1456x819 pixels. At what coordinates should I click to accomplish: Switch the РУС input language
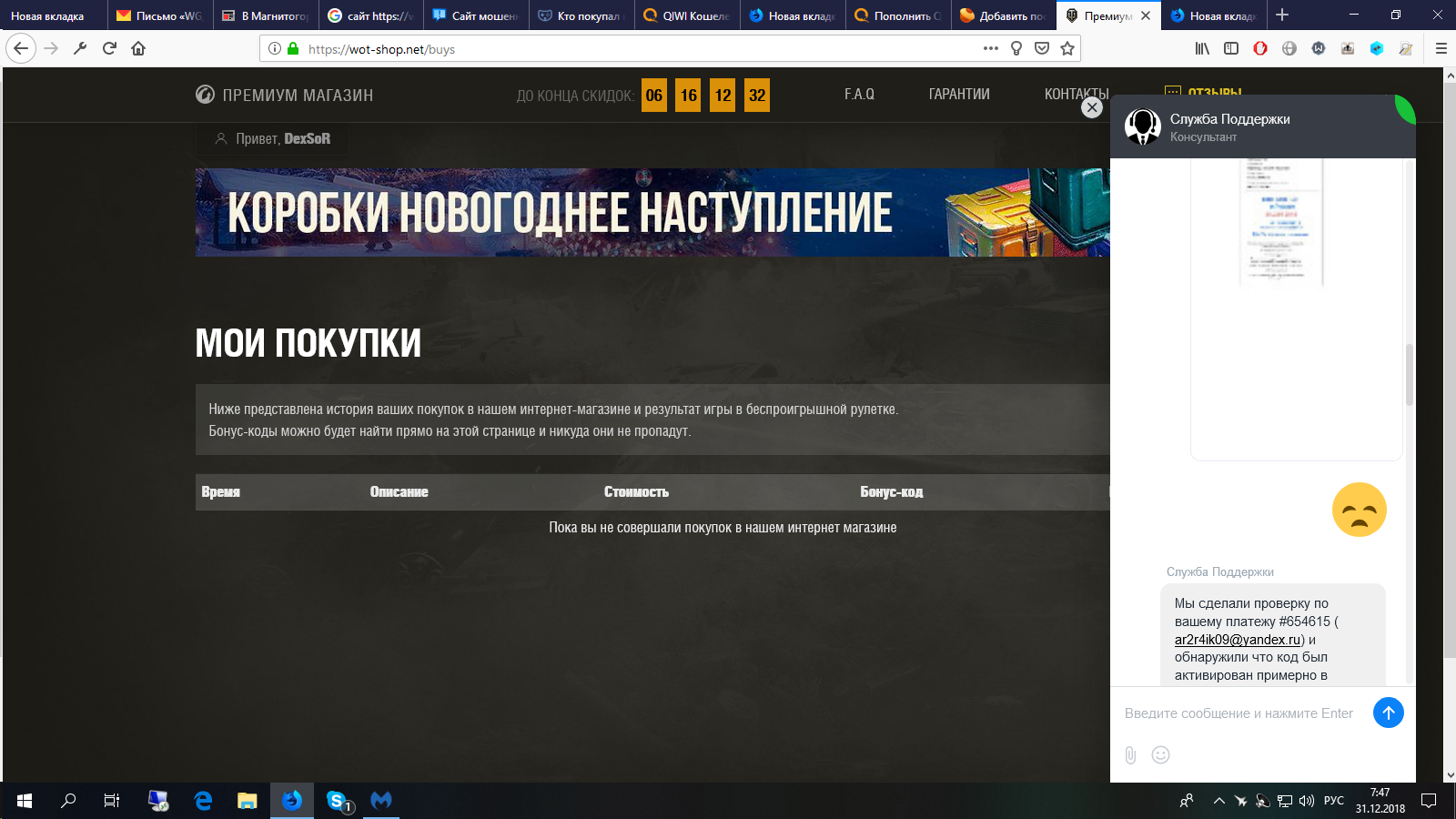click(1334, 801)
